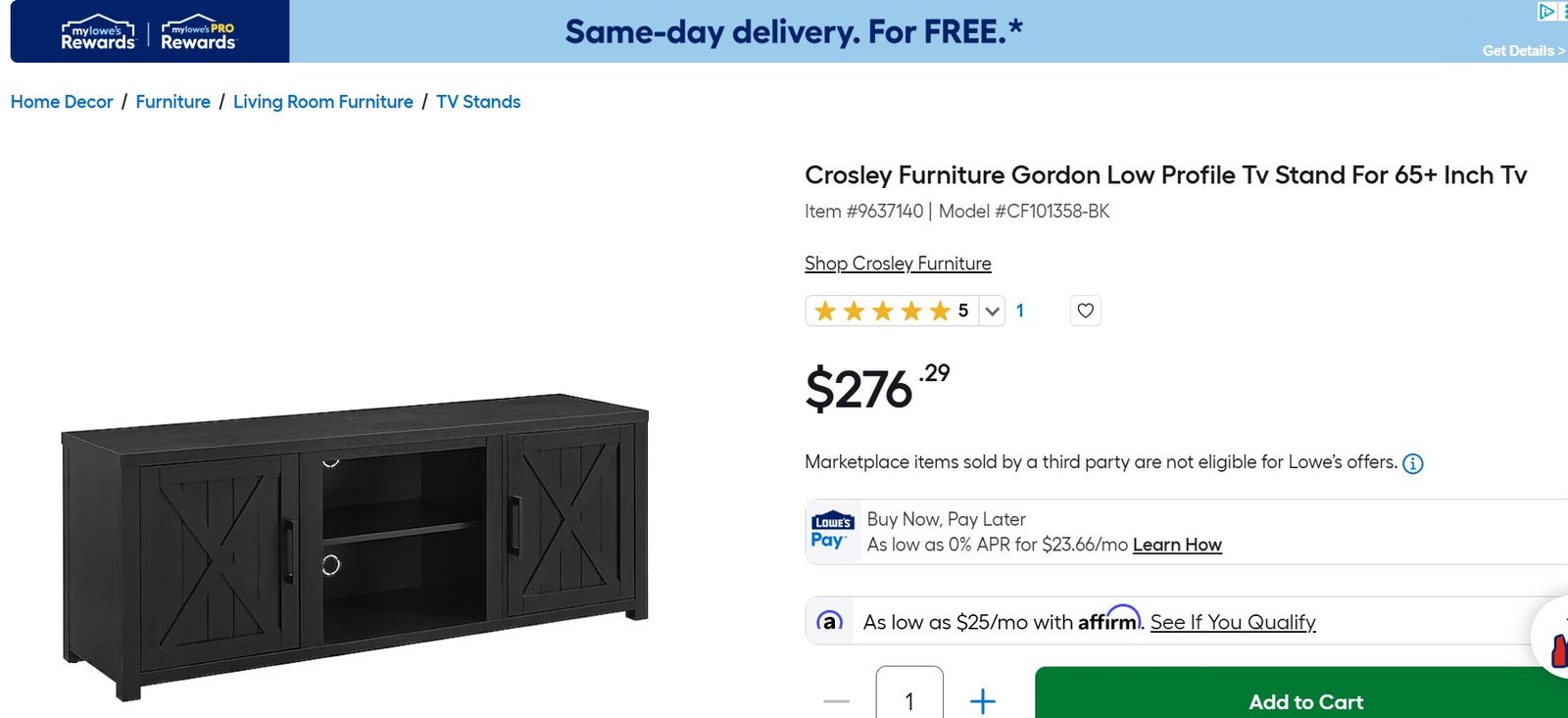Open the review count link '1'
This screenshot has height=718, width=1568.
click(x=1019, y=311)
